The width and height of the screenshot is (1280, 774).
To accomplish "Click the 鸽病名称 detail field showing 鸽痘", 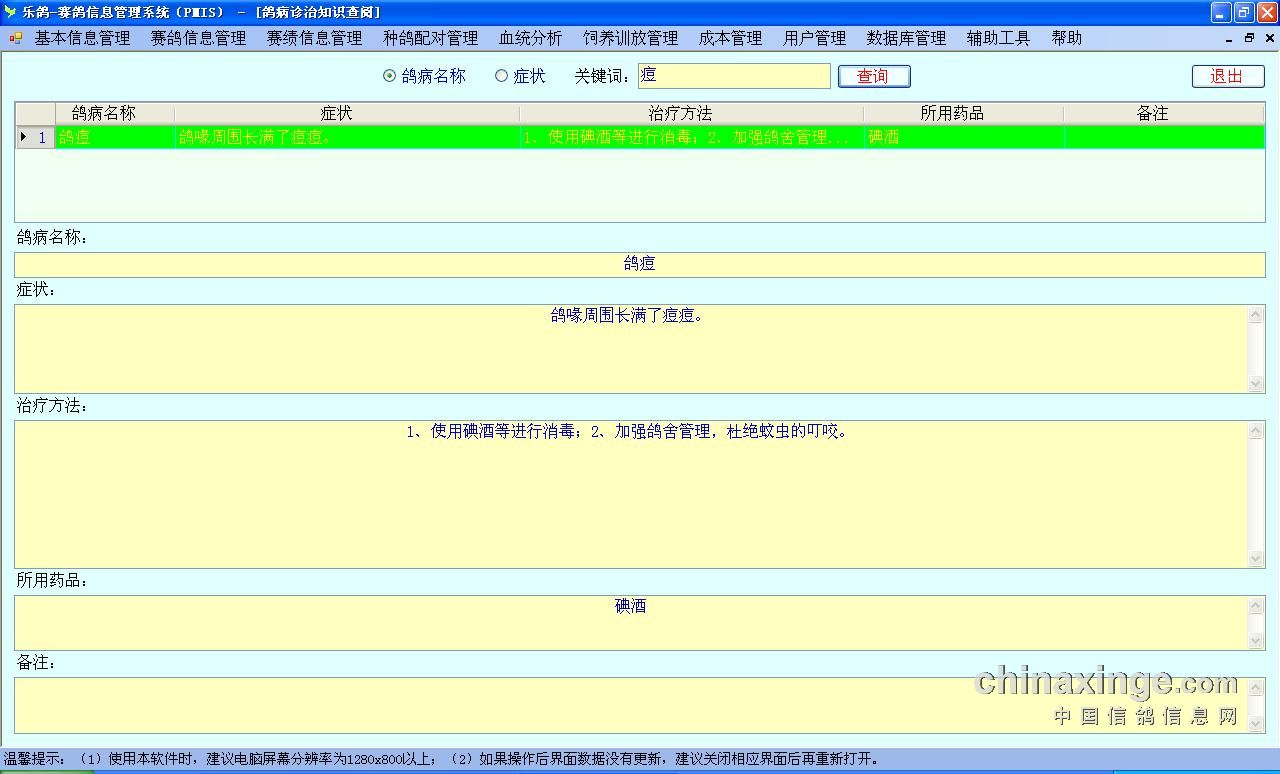I will click(x=640, y=264).
